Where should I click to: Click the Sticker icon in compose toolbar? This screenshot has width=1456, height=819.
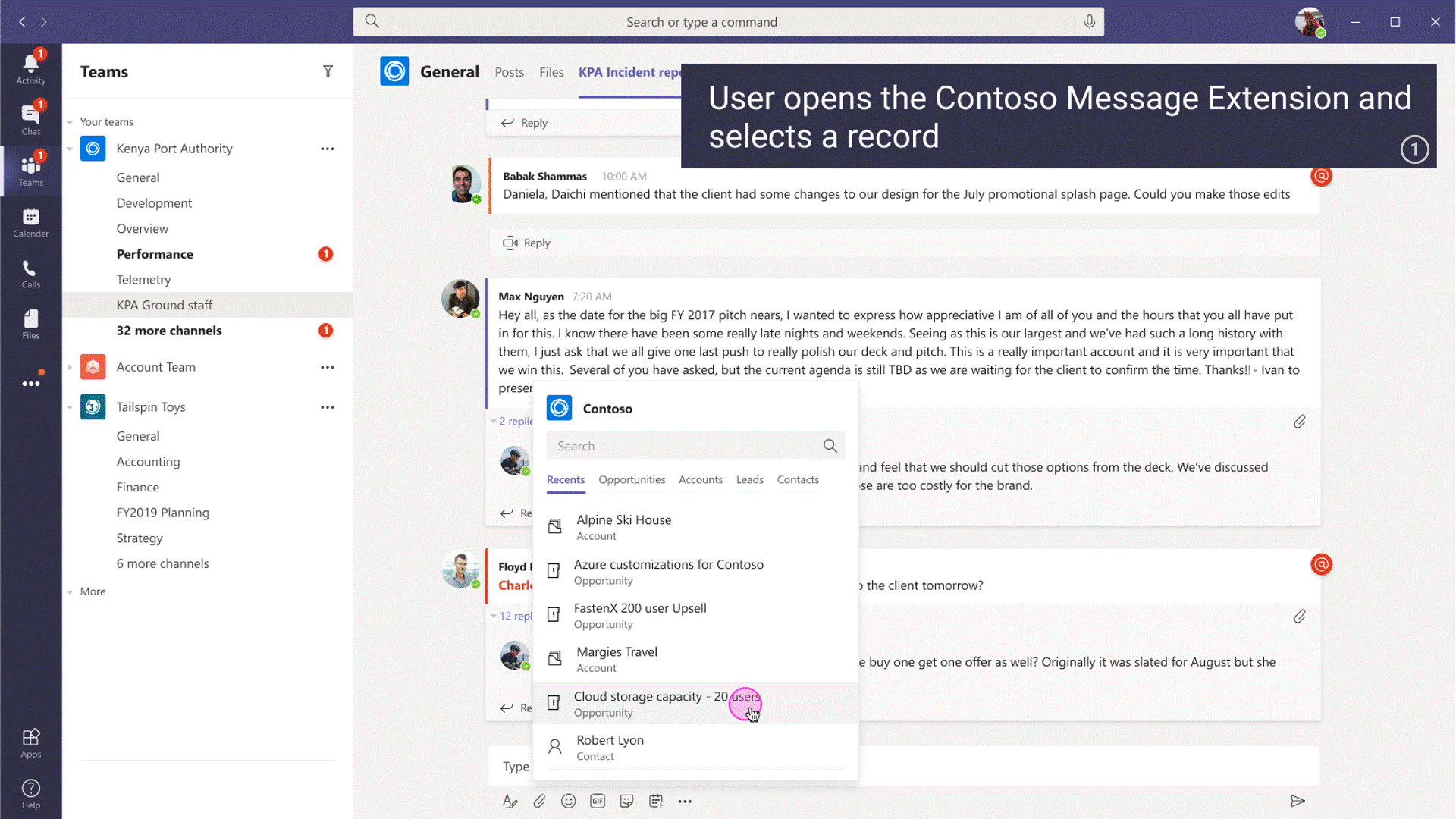click(x=626, y=801)
